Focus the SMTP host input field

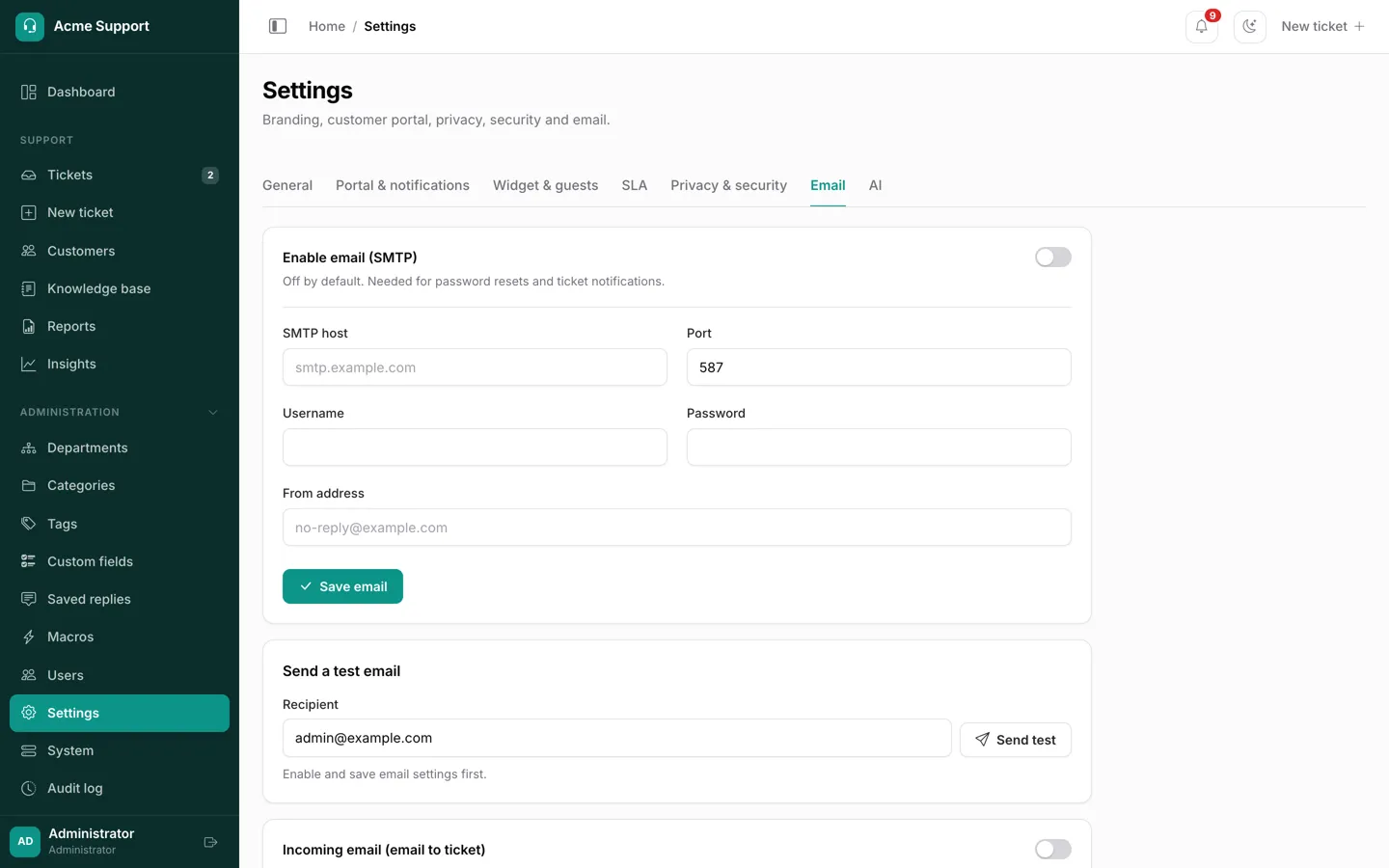tap(475, 367)
